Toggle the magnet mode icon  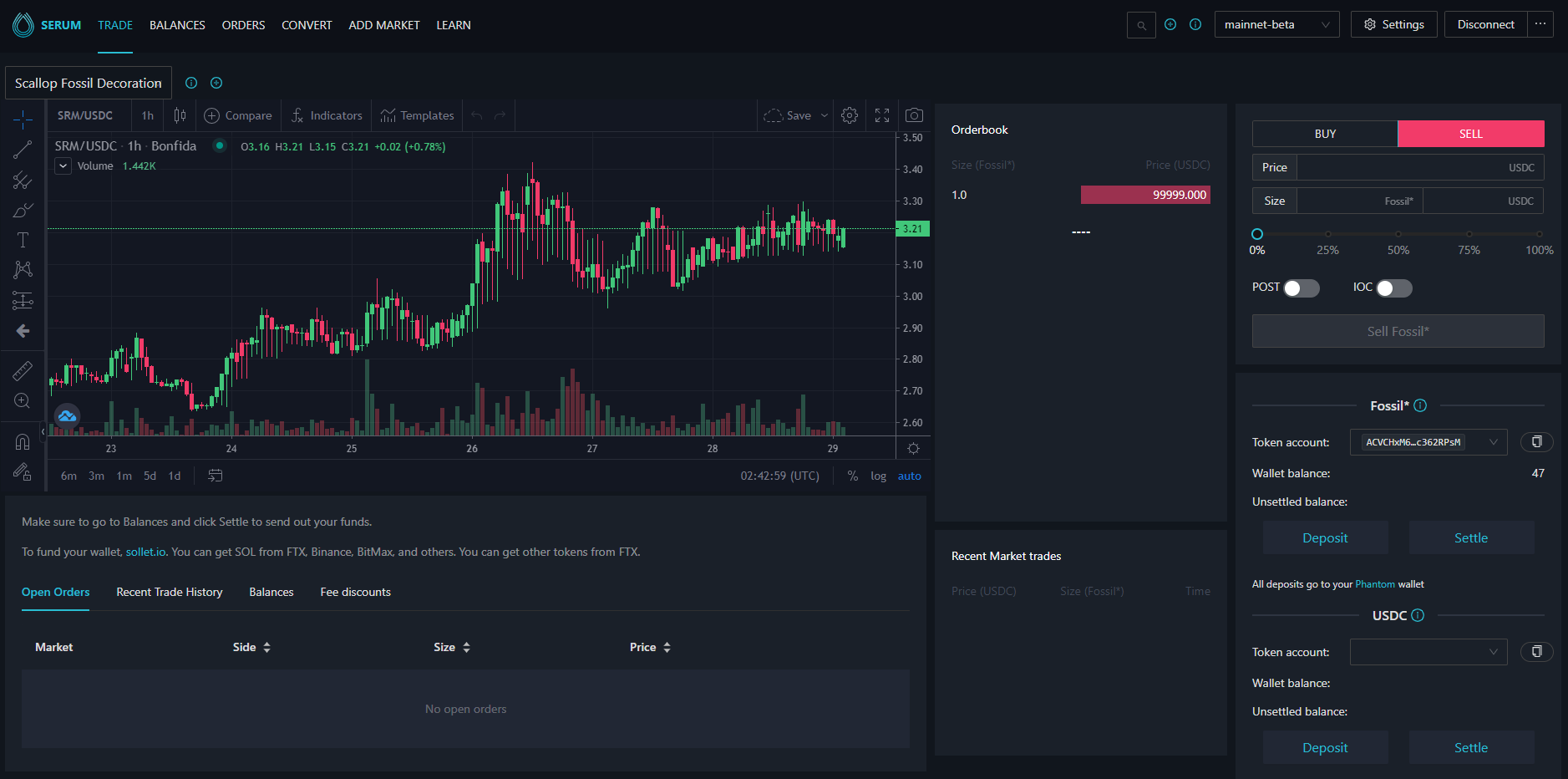click(x=23, y=441)
